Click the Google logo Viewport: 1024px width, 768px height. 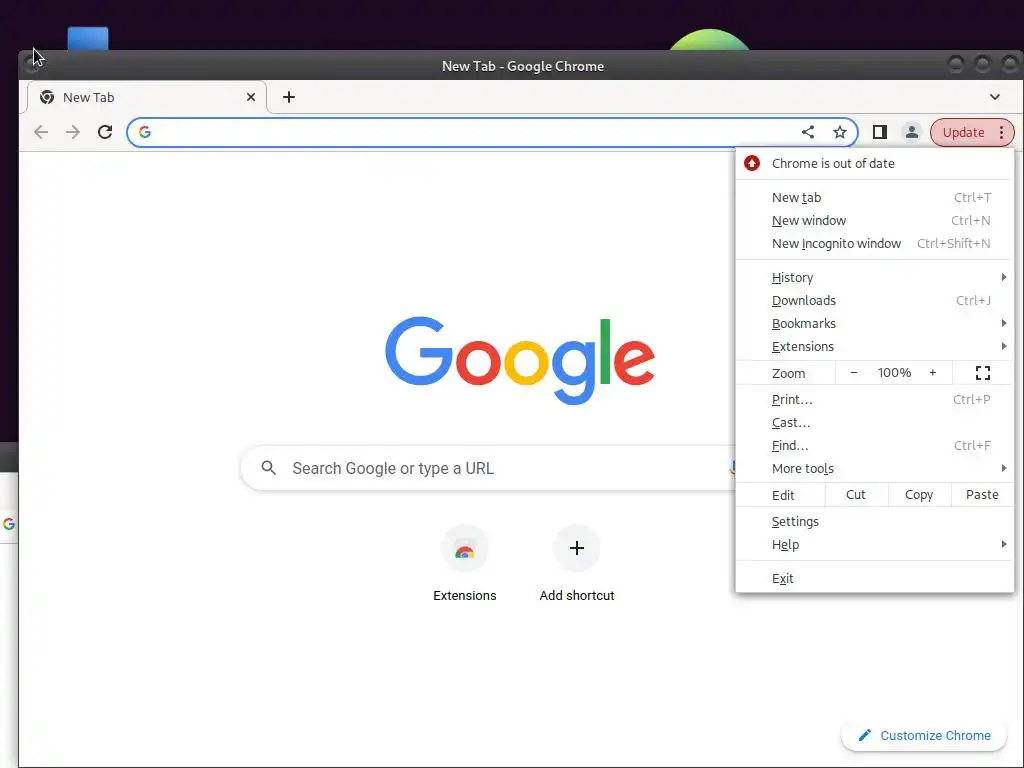pyautogui.click(x=520, y=360)
